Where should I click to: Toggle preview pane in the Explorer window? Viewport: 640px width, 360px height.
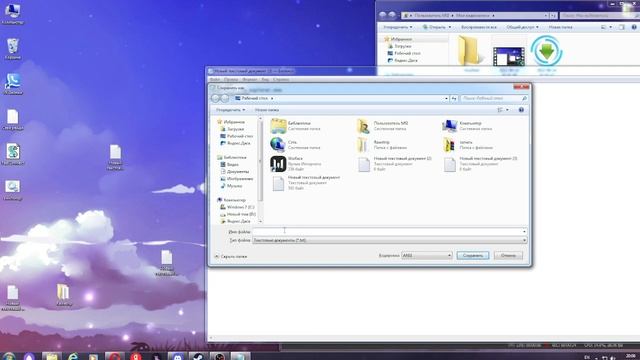[621, 27]
